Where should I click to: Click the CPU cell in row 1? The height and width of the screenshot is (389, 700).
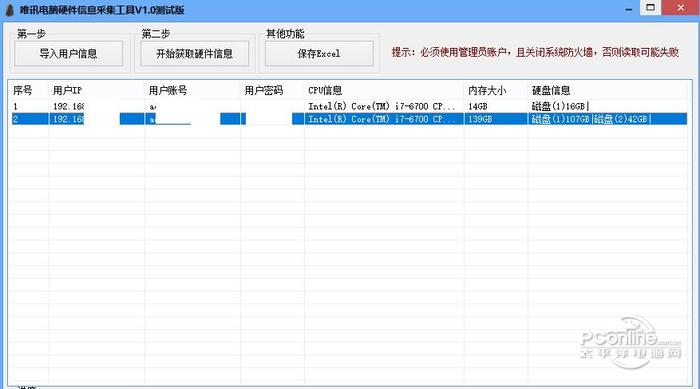pyautogui.click(x=382, y=106)
